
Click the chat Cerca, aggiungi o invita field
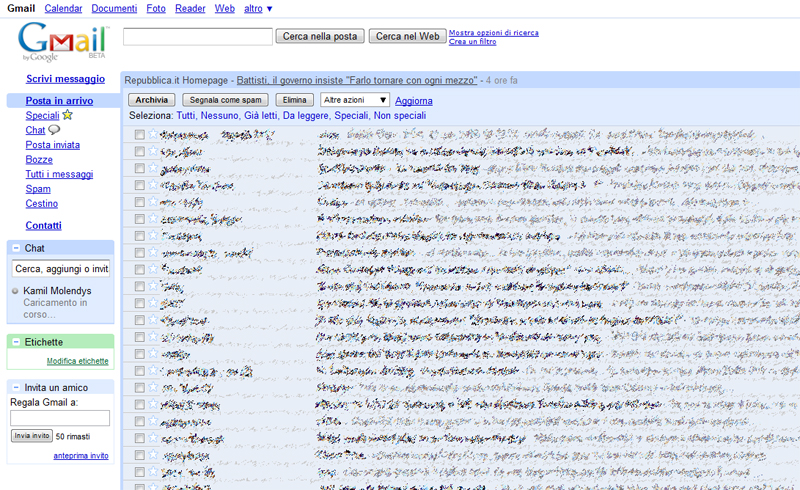point(61,268)
